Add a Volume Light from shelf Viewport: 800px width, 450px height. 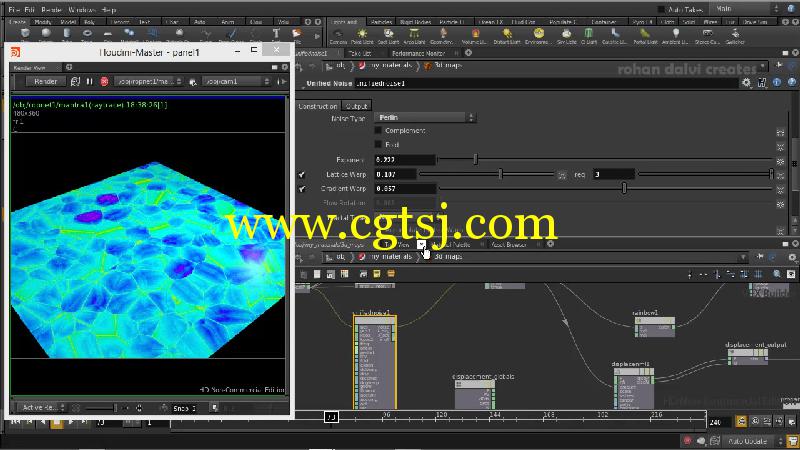[474, 36]
